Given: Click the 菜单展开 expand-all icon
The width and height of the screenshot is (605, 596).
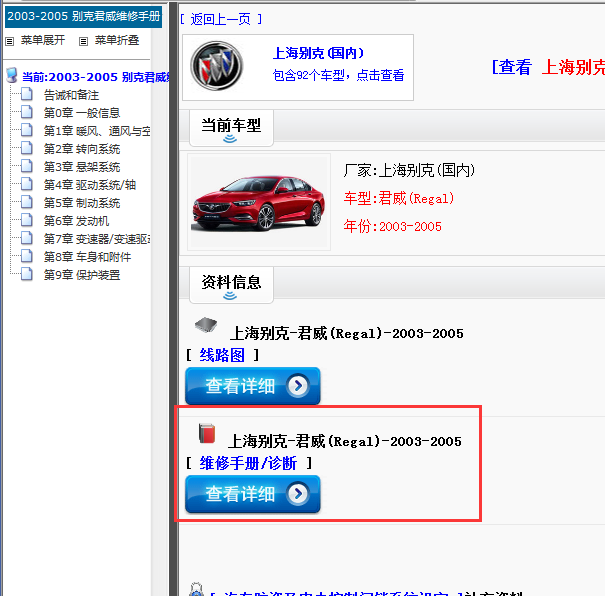Looking at the screenshot, I should (x=10, y=41).
